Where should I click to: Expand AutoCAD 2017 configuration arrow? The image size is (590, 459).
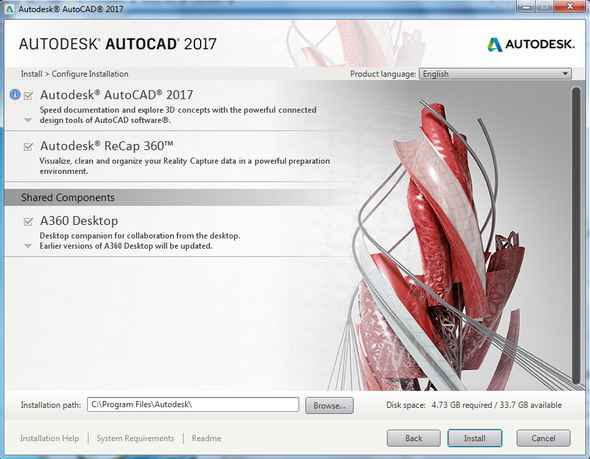click(x=28, y=120)
